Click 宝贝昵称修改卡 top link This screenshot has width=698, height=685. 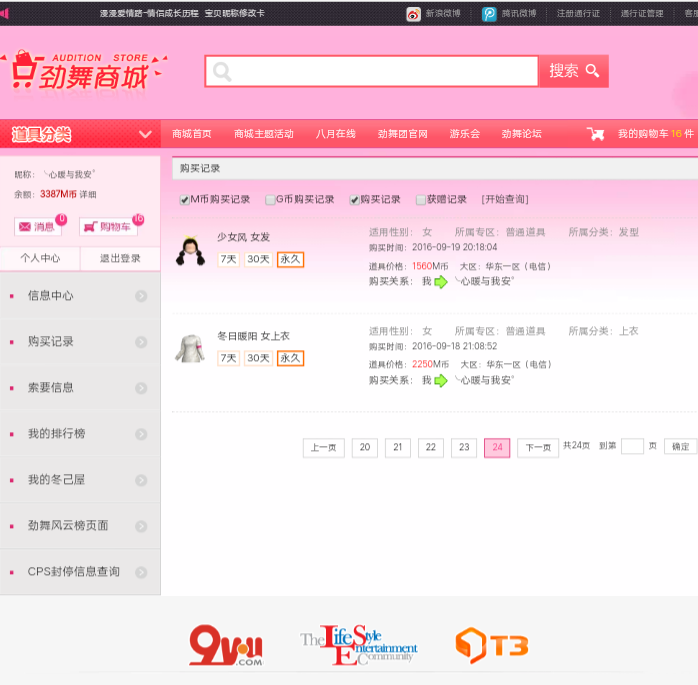pos(235,13)
